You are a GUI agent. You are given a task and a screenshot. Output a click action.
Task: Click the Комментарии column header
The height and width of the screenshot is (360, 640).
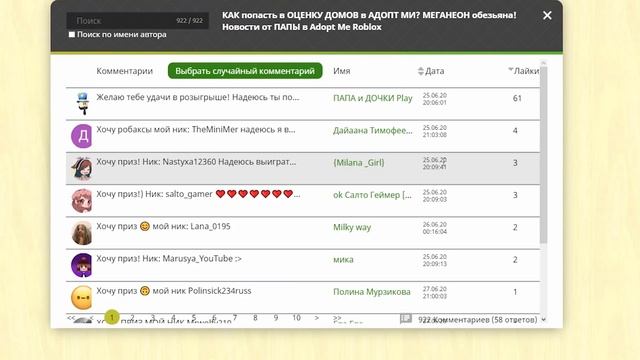(x=124, y=71)
